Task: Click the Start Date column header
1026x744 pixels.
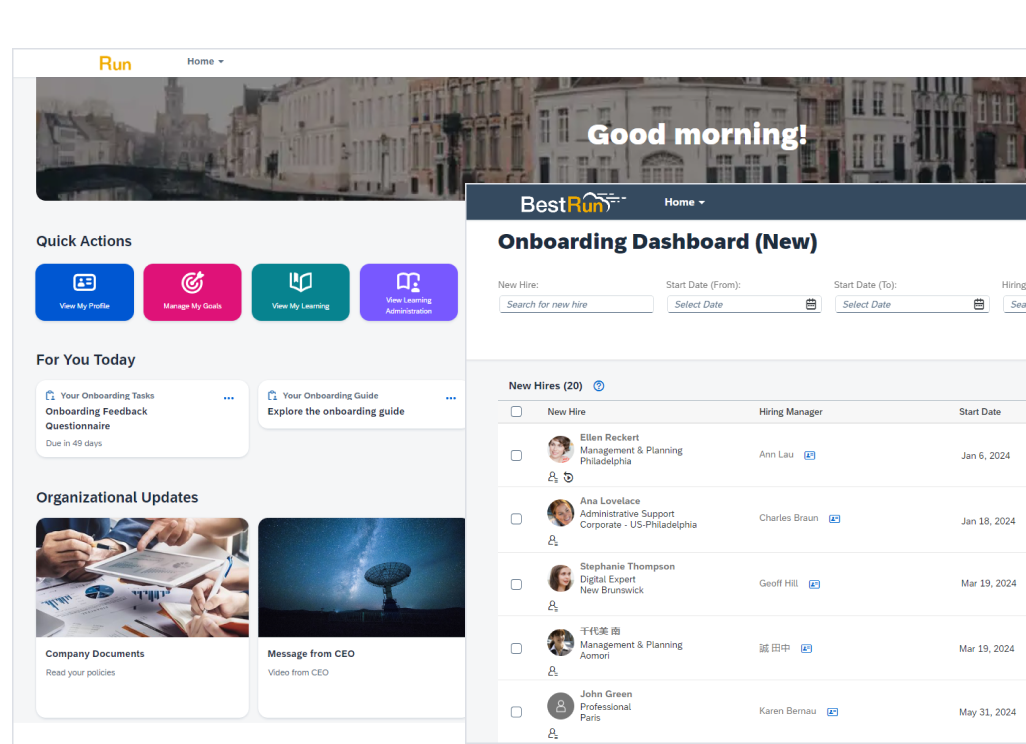Action: point(980,412)
